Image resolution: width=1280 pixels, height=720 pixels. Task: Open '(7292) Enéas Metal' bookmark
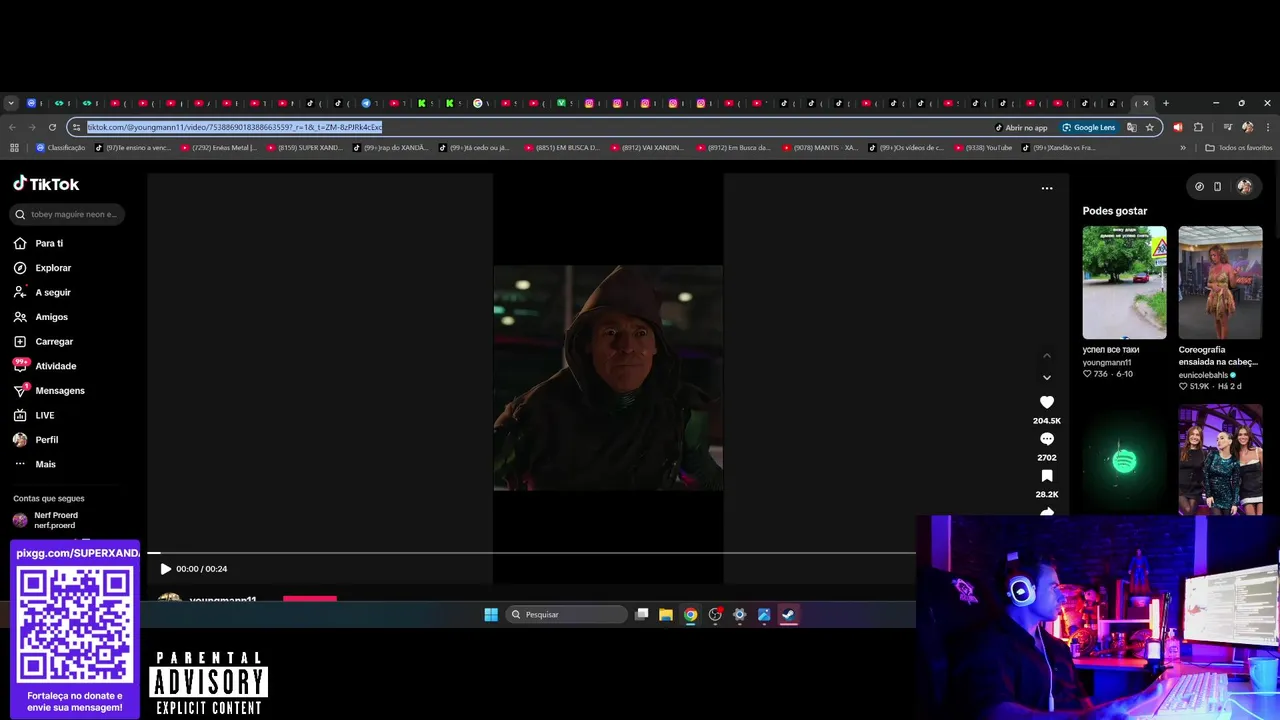coord(219,147)
